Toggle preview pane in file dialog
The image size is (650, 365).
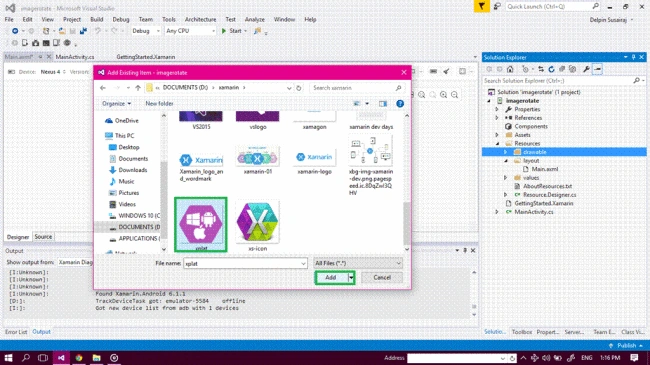(383, 104)
